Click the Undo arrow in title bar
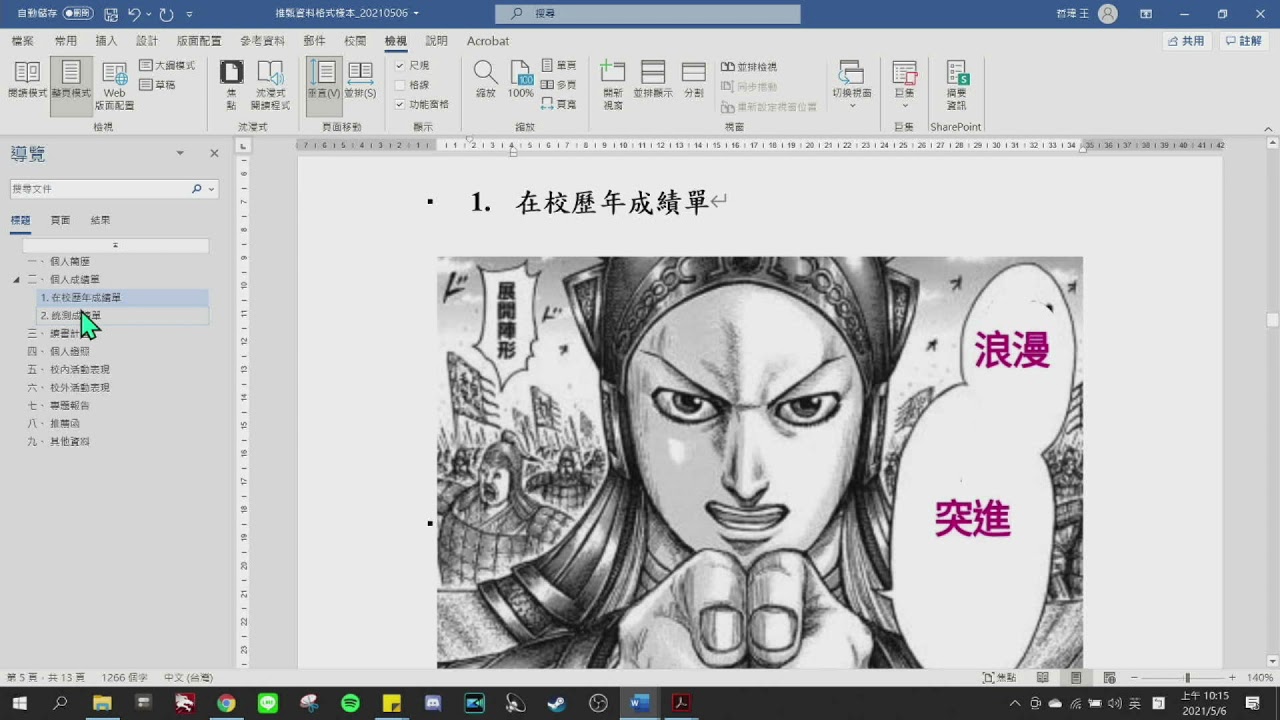The width and height of the screenshot is (1280, 720). [x=134, y=14]
